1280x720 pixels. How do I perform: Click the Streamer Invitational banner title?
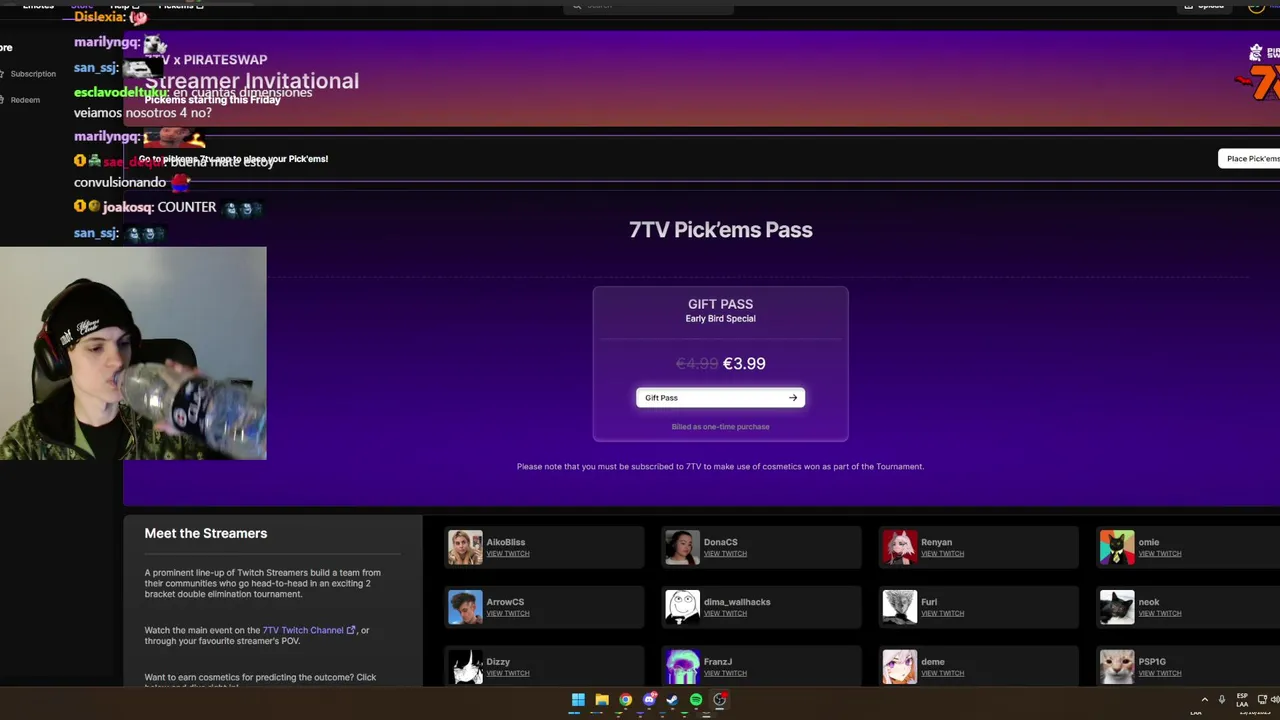(x=251, y=81)
